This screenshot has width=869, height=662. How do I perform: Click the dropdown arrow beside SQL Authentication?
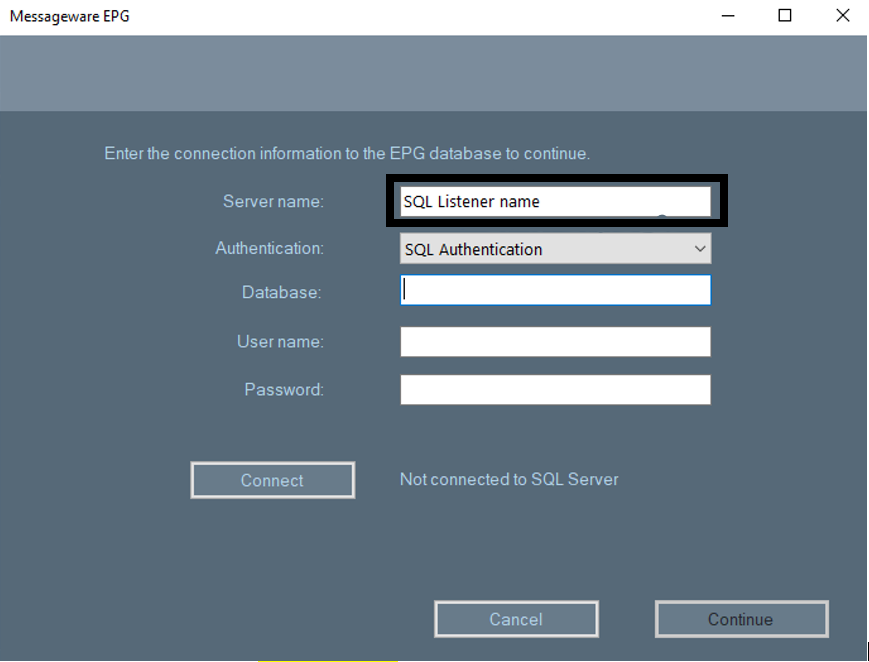click(x=700, y=248)
